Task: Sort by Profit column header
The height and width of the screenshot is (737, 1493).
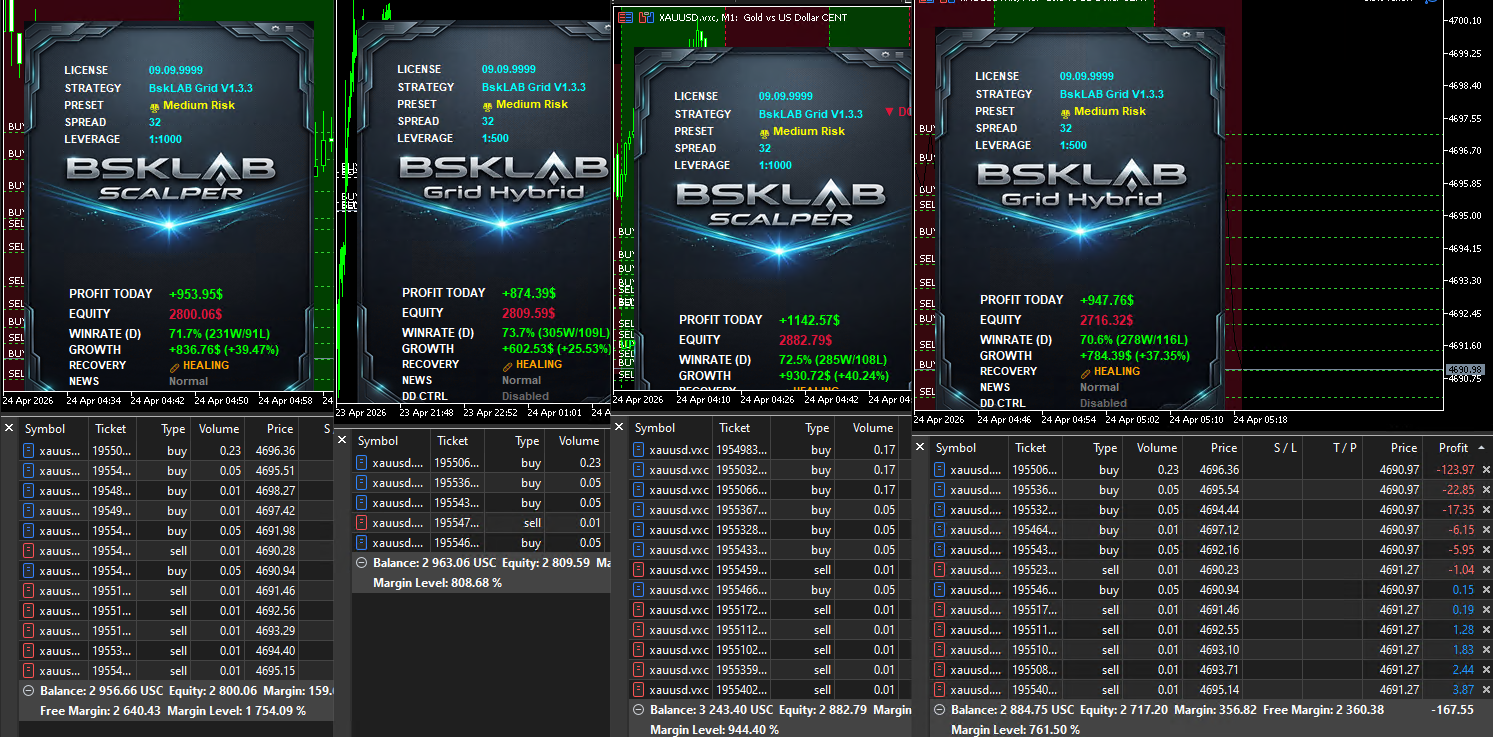Action: (1453, 448)
